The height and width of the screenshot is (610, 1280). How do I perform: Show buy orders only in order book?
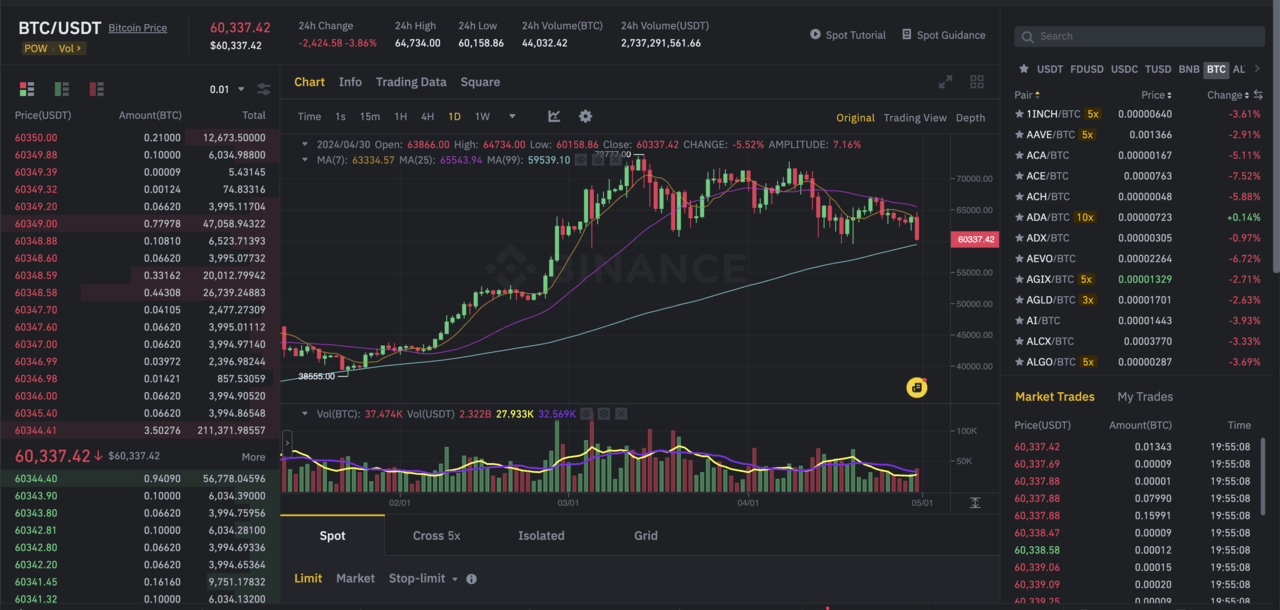coord(62,89)
